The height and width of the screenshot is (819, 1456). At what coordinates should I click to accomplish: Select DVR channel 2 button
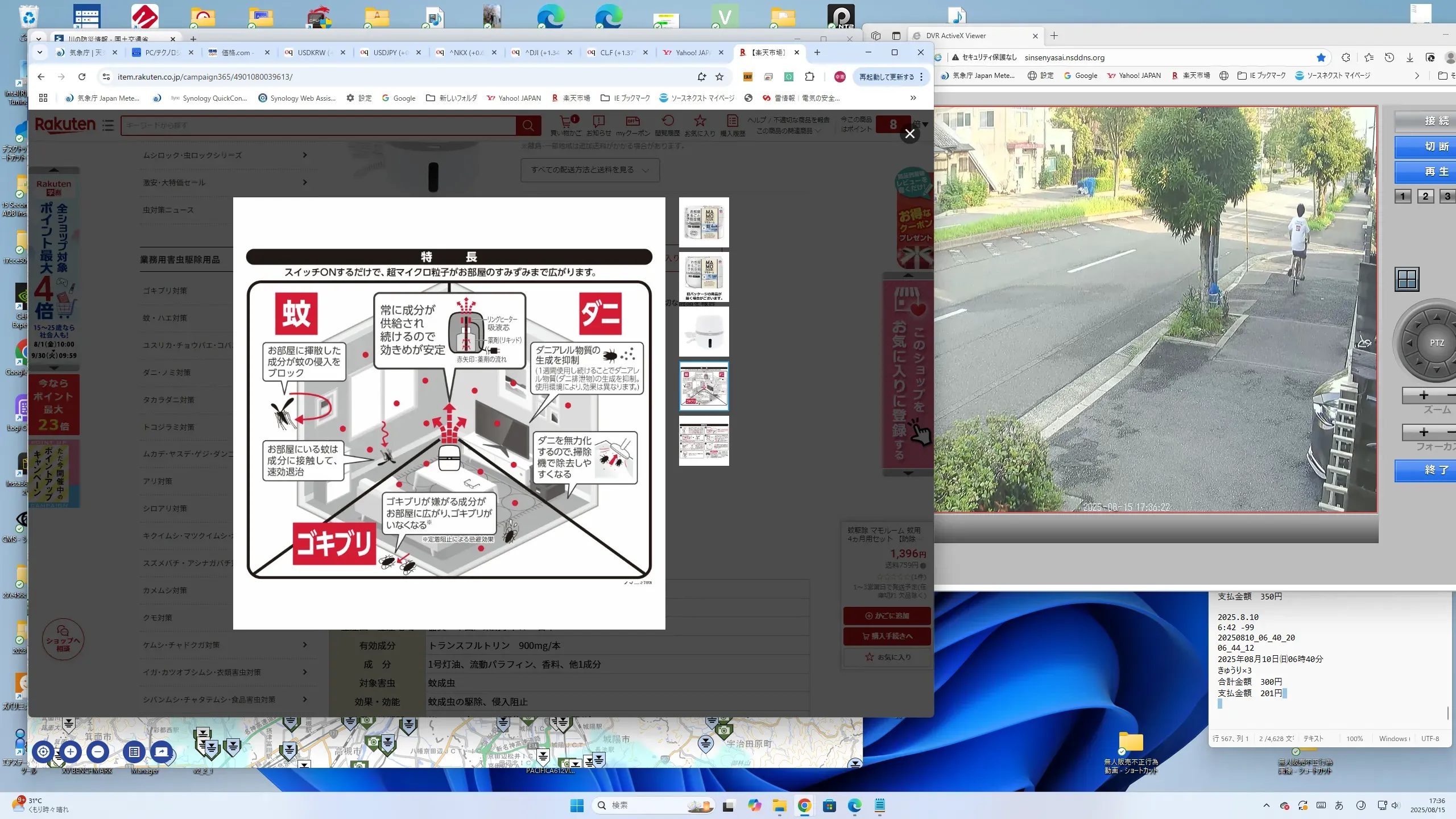pos(1425,196)
